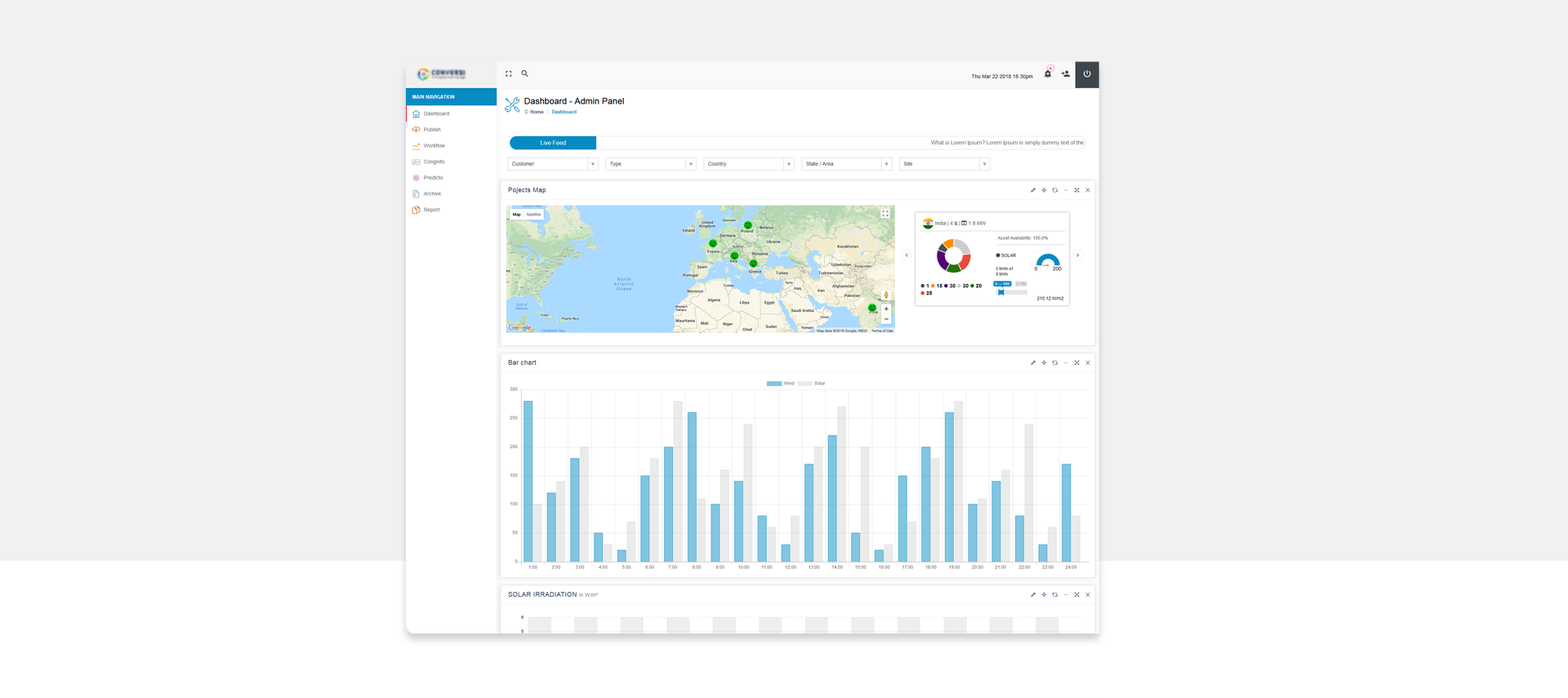Open the State / Area dropdown
The width and height of the screenshot is (1568, 698).
(x=846, y=164)
